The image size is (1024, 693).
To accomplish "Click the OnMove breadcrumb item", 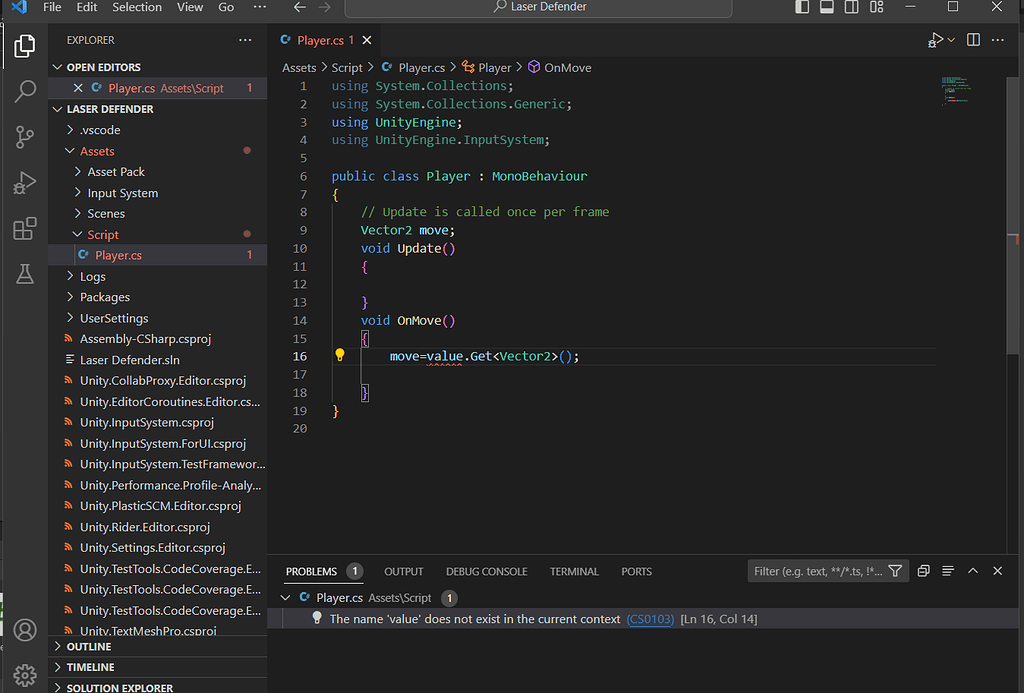I will coord(567,68).
